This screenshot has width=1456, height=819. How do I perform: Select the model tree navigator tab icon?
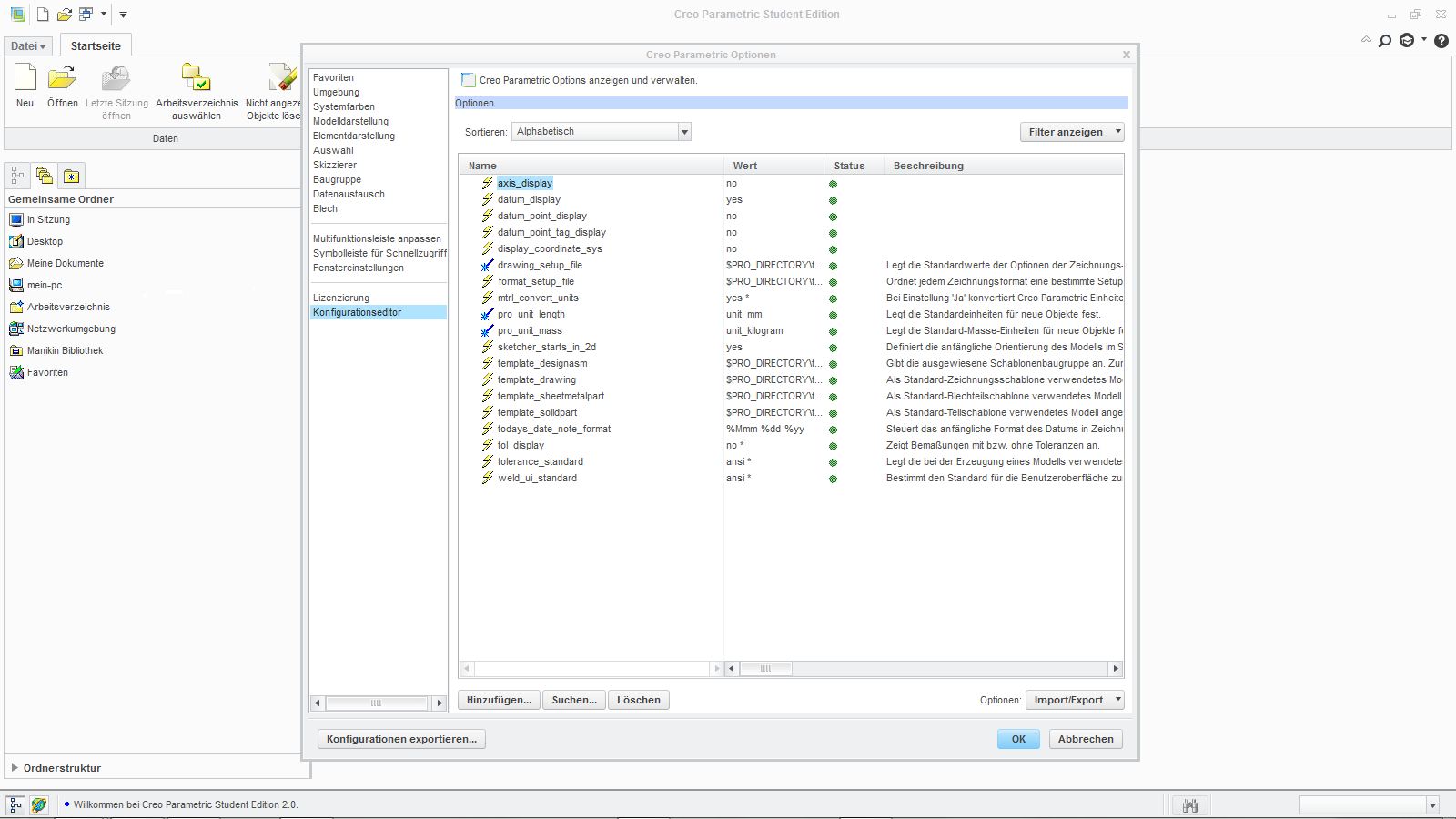pos(17,176)
